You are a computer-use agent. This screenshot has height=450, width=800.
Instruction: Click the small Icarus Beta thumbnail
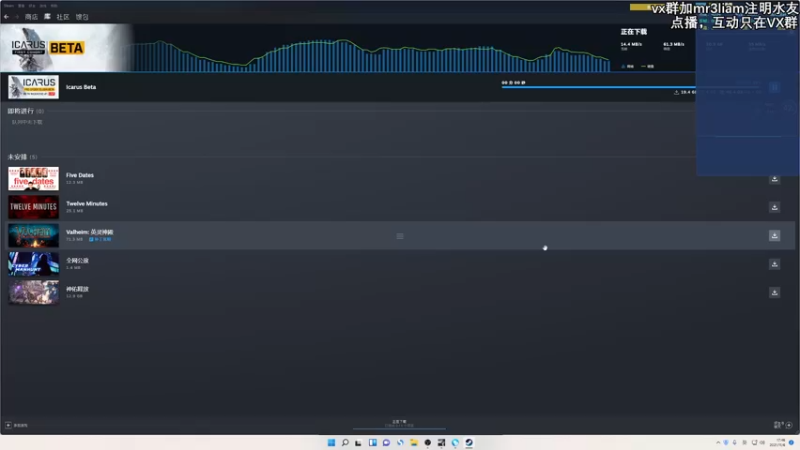[33, 87]
